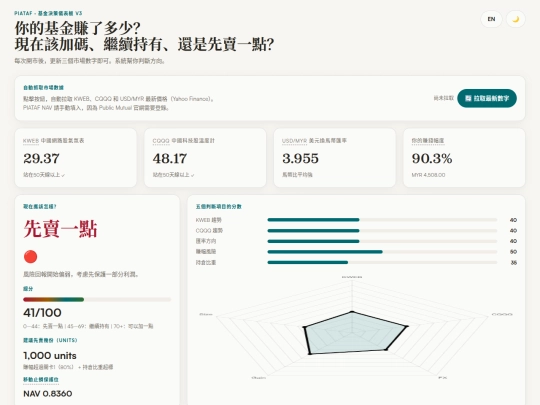The image size is (540, 405).
Task: Click the red circle signal indicator
Action: tap(30, 257)
